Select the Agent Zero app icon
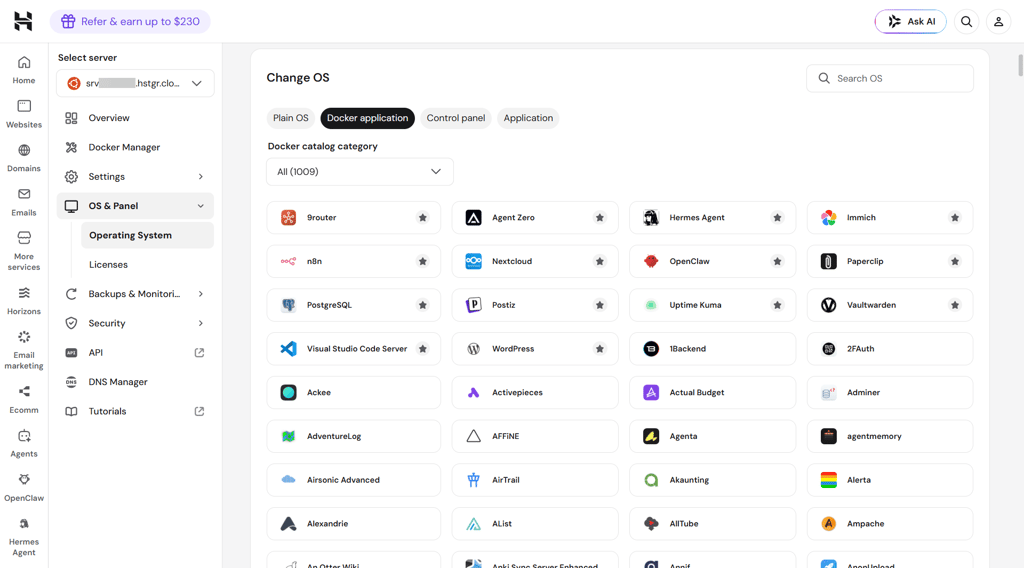Image resolution: width=1024 pixels, height=568 pixels. pos(473,217)
